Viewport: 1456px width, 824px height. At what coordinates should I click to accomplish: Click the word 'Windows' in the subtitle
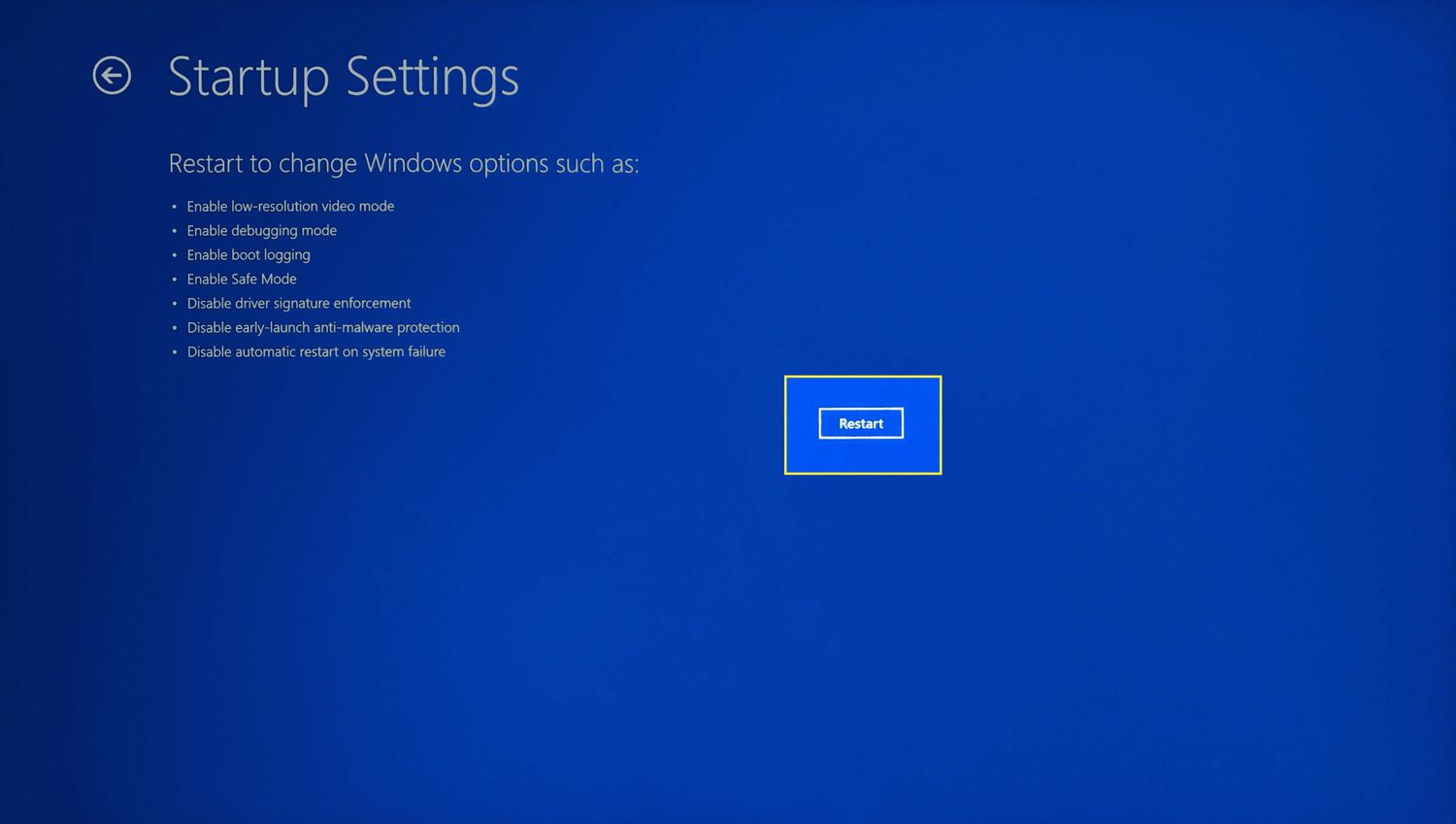tap(414, 162)
